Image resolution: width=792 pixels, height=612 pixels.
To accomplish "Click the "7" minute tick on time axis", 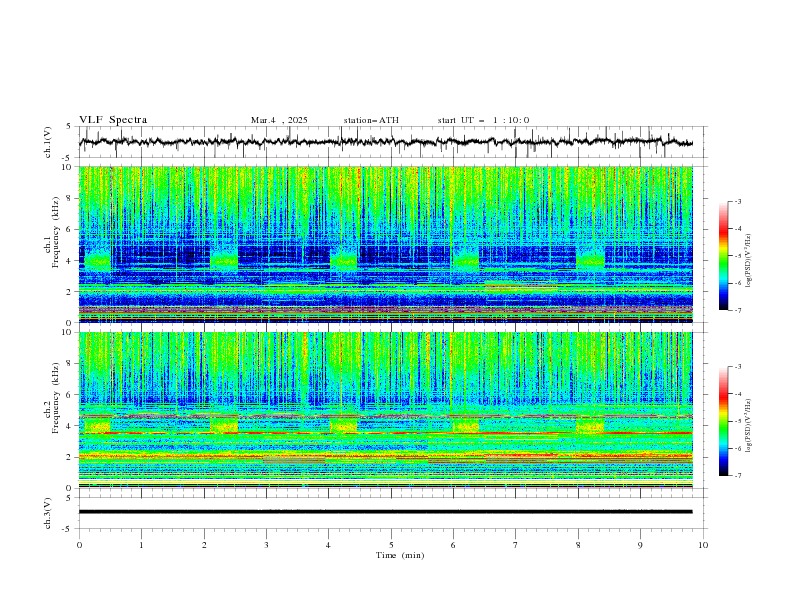I will (516, 545).
